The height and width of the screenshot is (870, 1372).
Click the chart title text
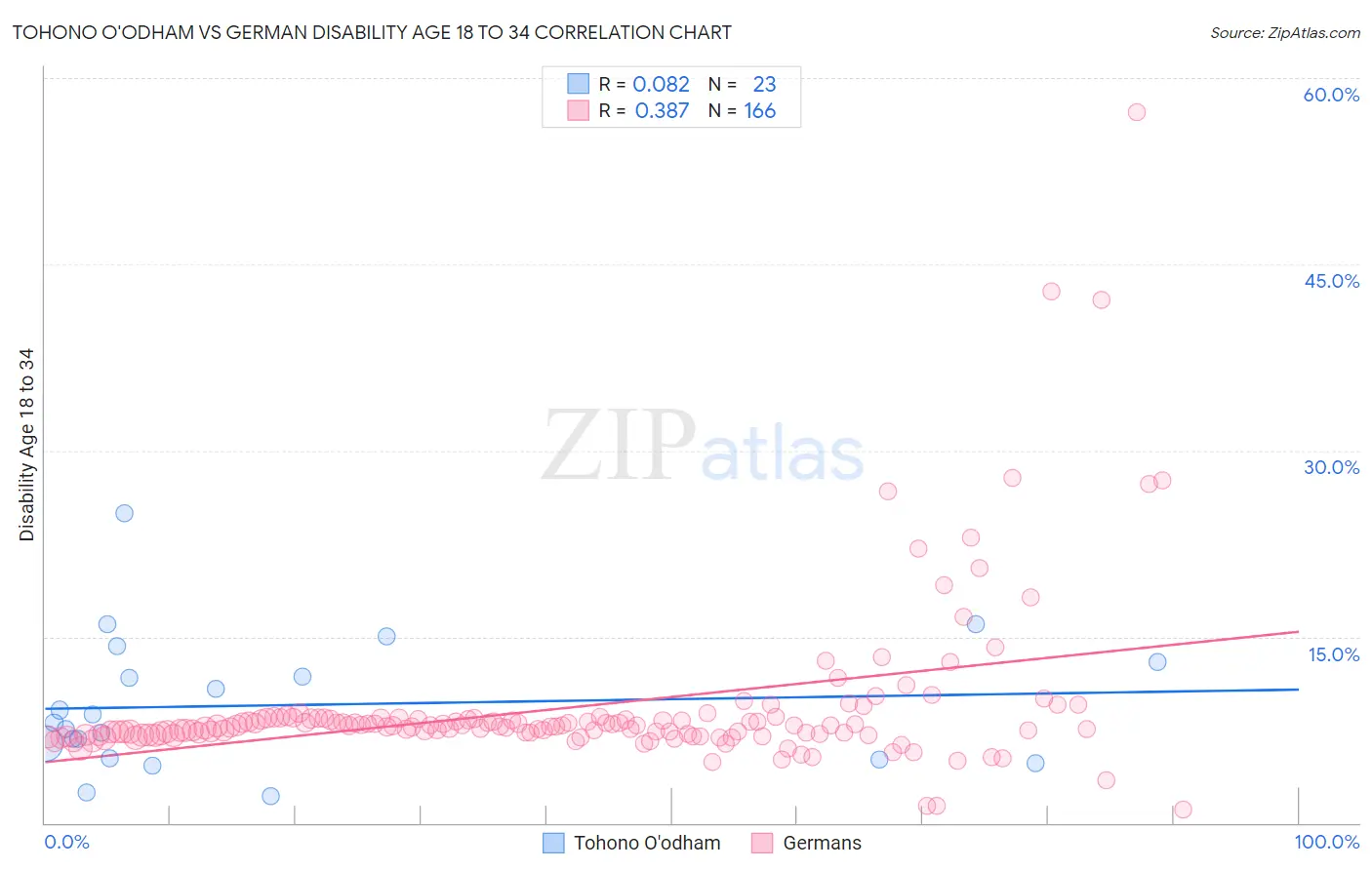pyautogui.click(x=372, y=32)
